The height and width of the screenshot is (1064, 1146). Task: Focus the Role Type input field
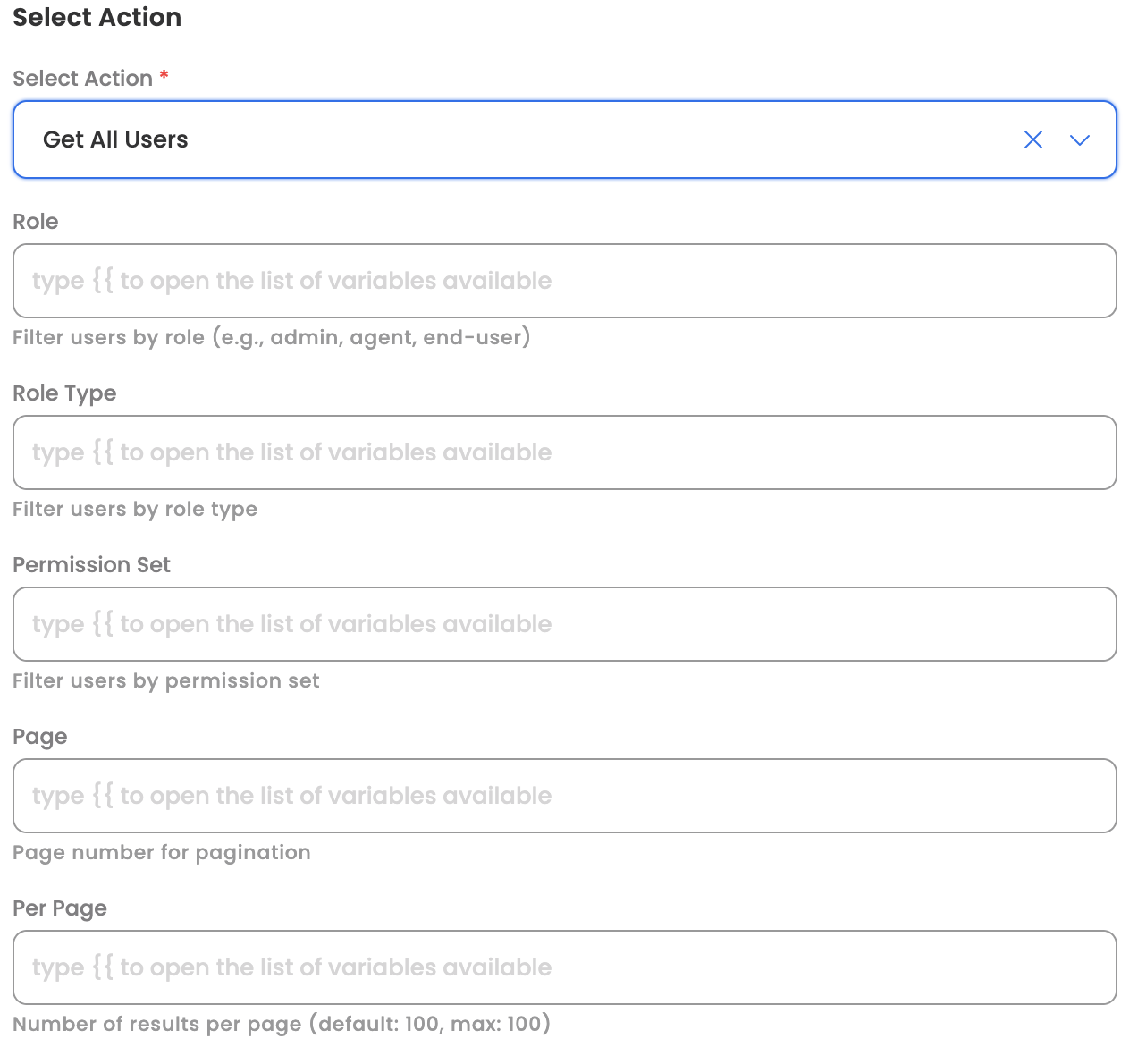[564, 452]
